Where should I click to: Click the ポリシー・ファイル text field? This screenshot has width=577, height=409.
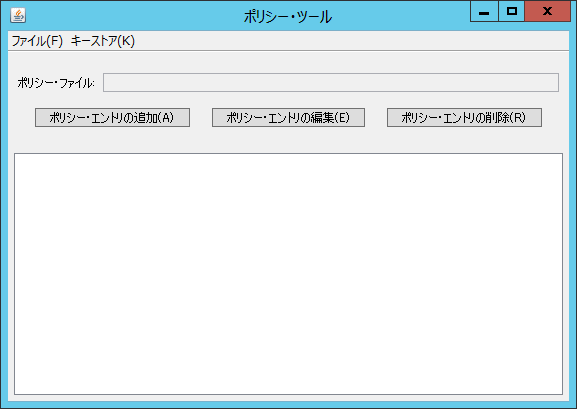[331, 82]
